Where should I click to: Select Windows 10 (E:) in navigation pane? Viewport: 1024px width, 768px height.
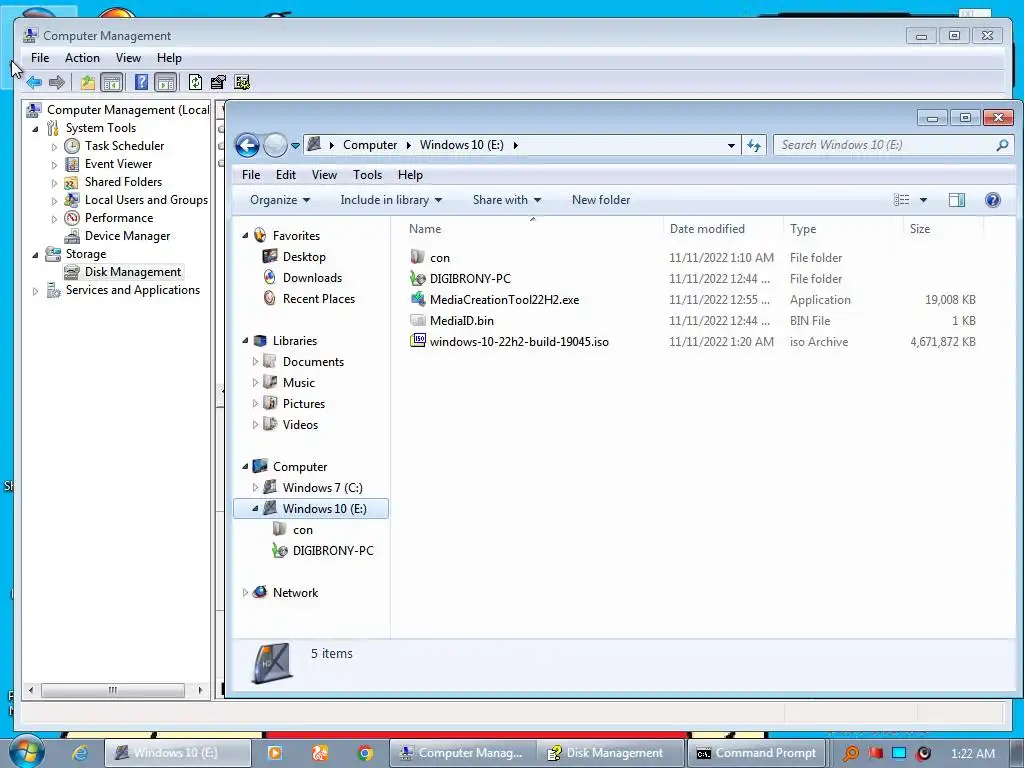click(312, 509)
